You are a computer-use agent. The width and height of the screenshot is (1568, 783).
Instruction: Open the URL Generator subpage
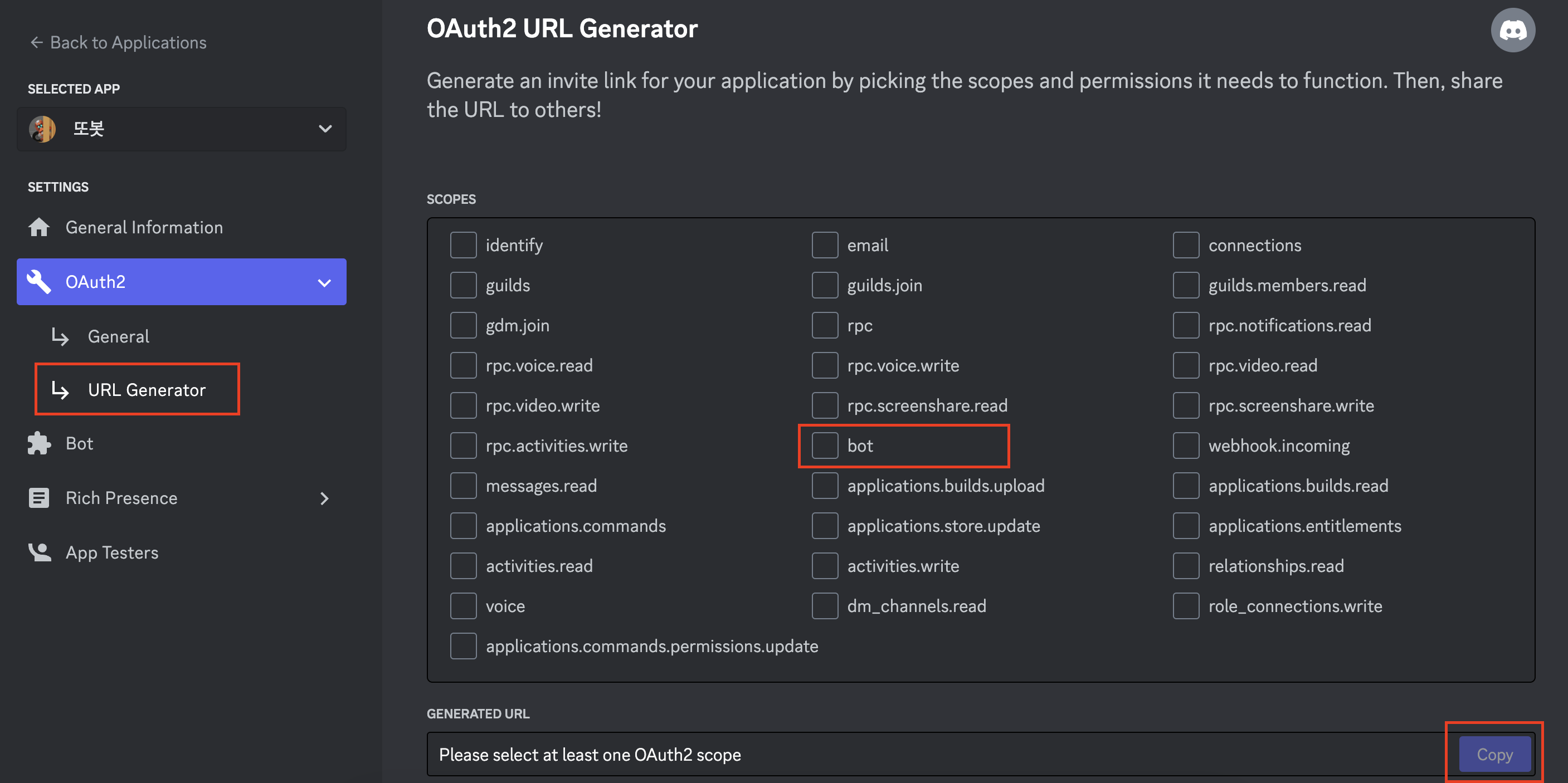coord(147,390)
